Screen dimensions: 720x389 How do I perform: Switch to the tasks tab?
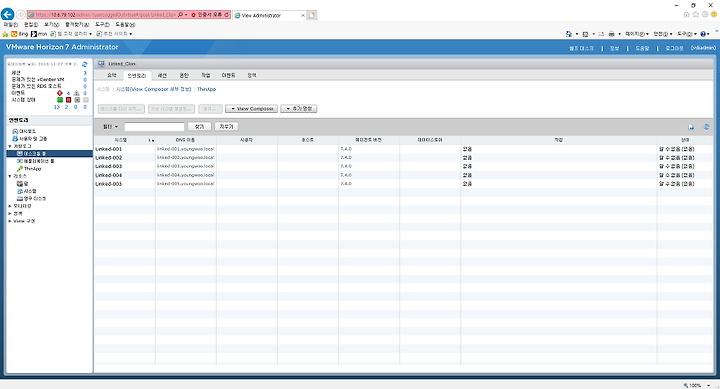pos(205,75)
